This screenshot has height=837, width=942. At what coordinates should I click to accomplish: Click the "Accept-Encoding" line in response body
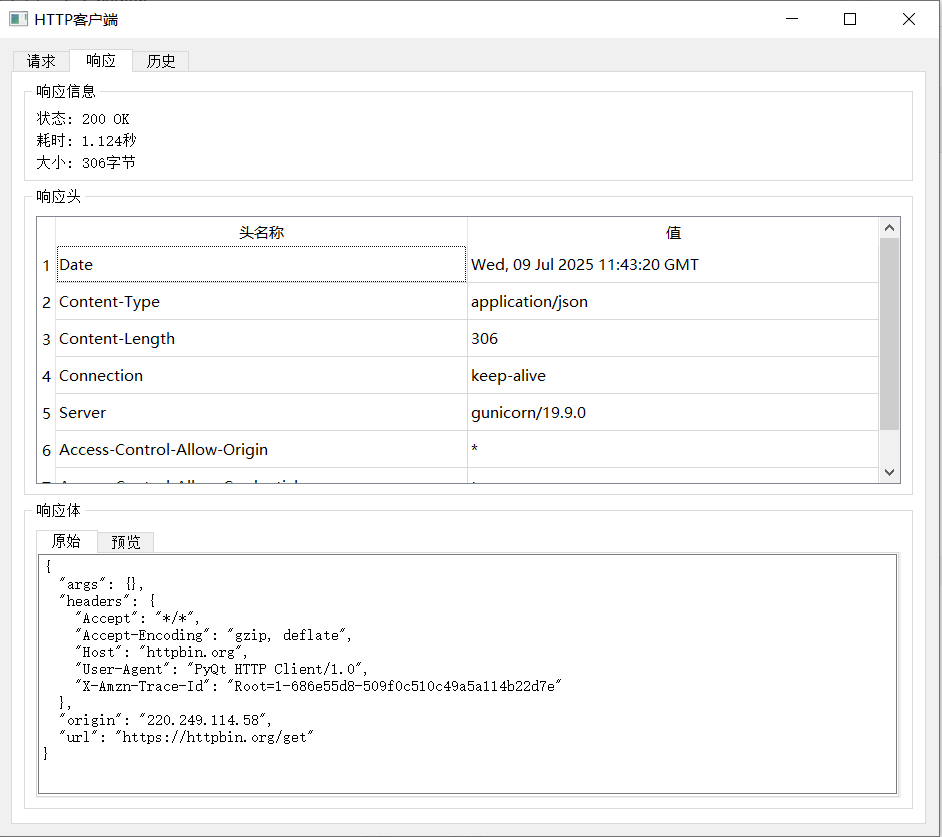coord(213,635)
